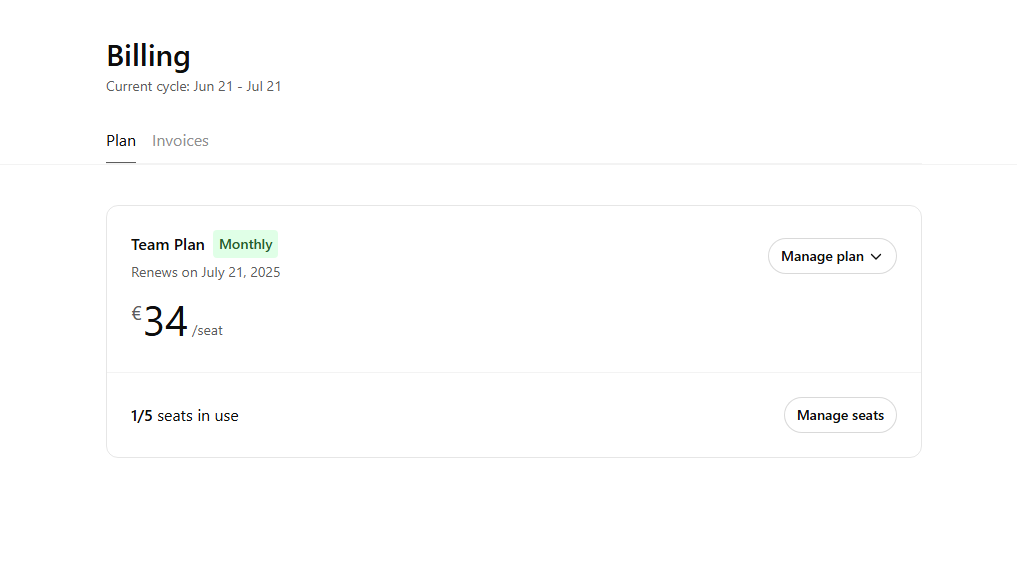The height and width of the screenshot is (580, 1017).
Task: Click the Current cycle label text
Action: (148, 87)
